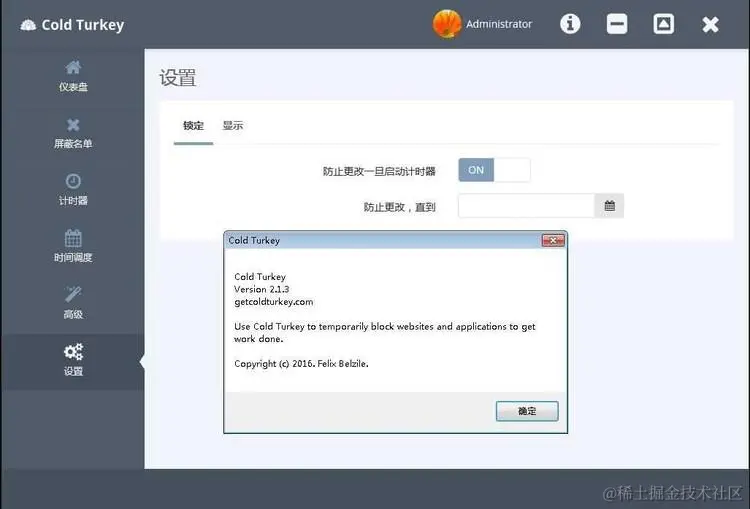Click the getcoldturkey.com text in dialog
The image size is (750, 509).
(x=274, y=302)
